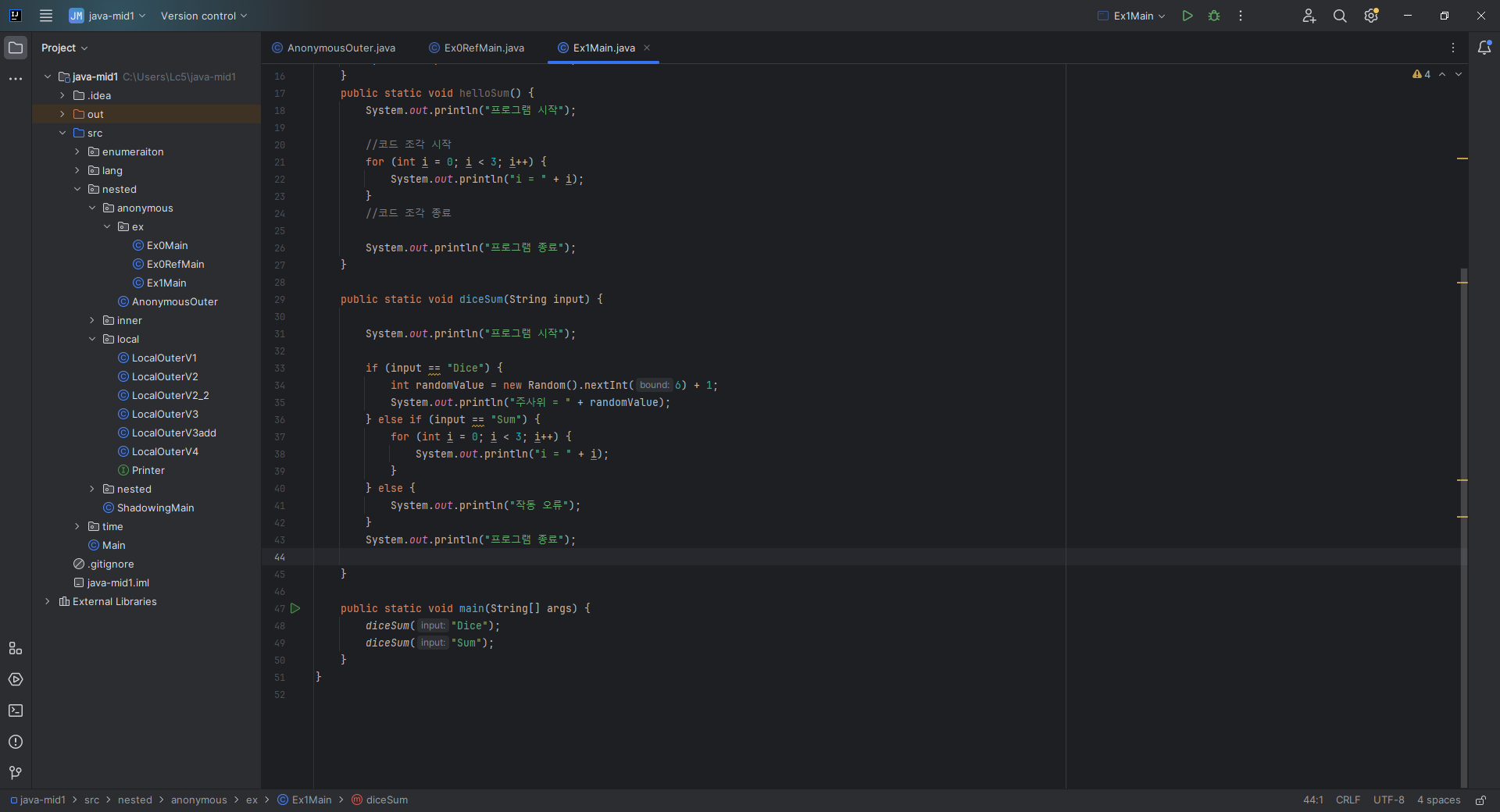Collapse the local package
The height and width of the screenshot is (812, 1500).
pos(92,339)
